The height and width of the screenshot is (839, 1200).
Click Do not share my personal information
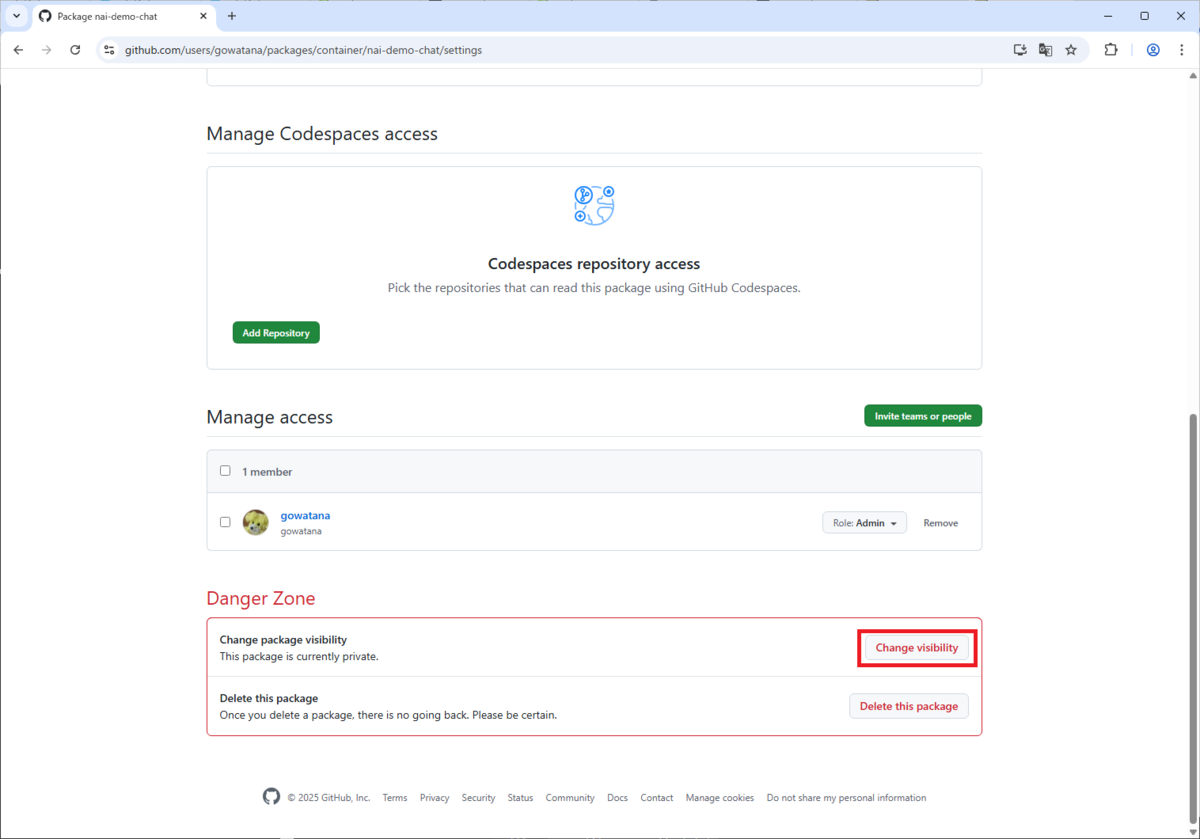[846, 798]
